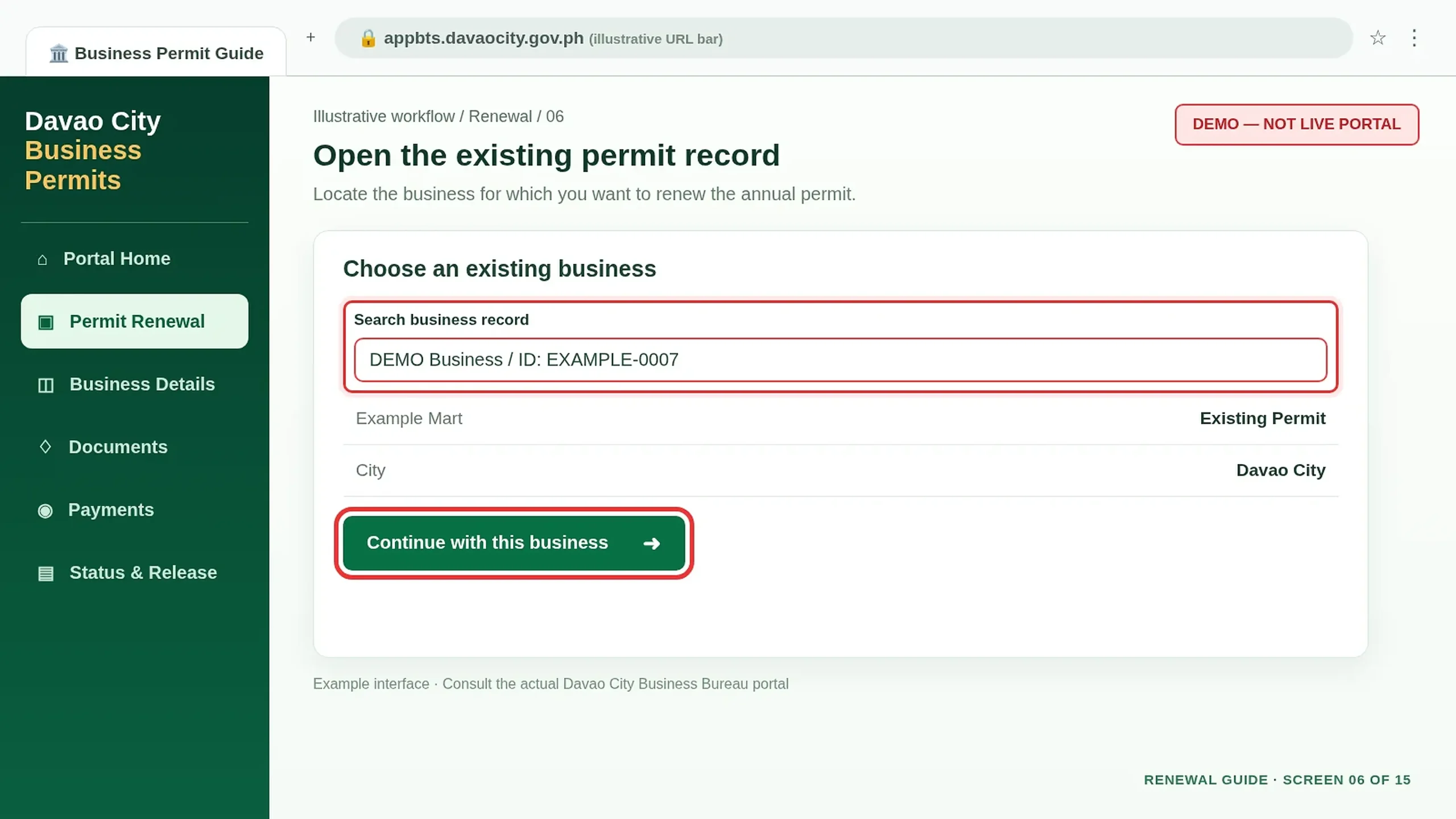Click the Business Details panel icon
The height and width of the screenshot is (819, 1456).
[45, 385]
